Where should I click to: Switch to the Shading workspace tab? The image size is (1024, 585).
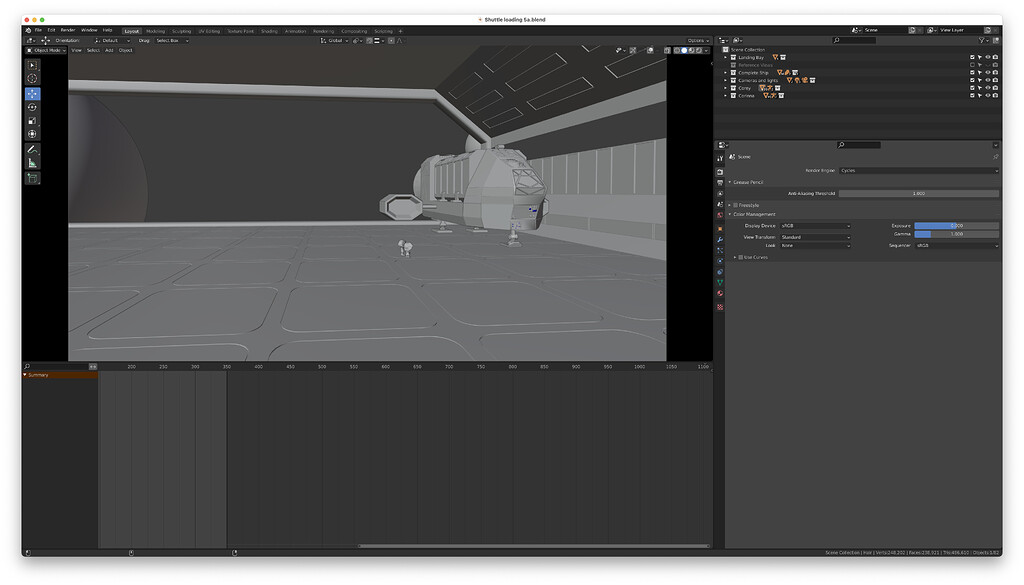269,31
